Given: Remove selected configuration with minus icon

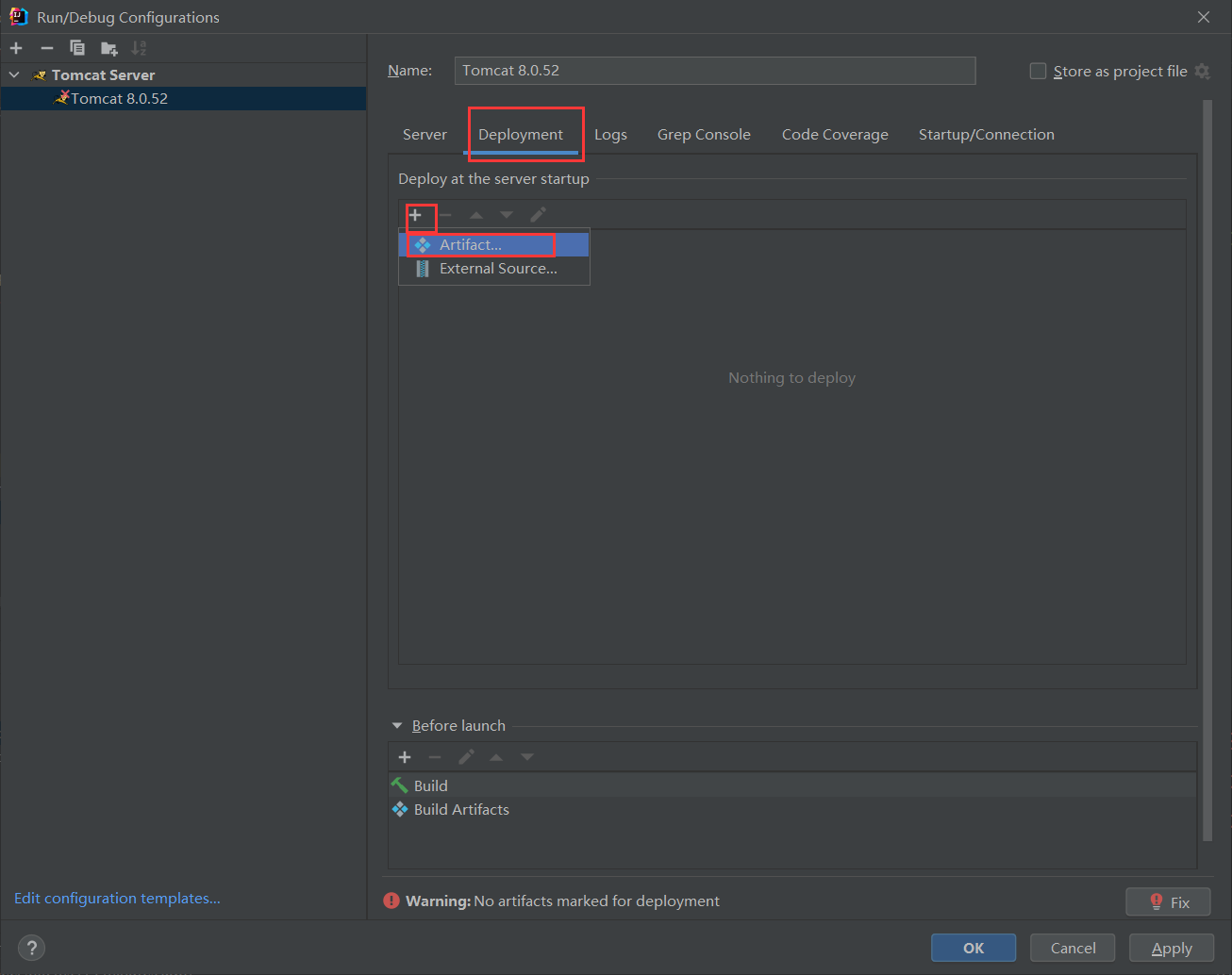Looking at the screenshot, I should pos(46,48).
